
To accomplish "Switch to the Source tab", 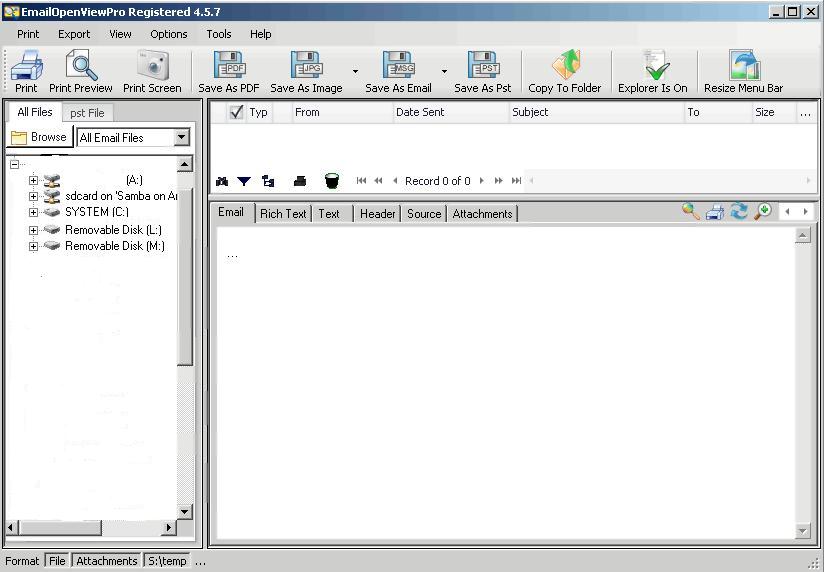I will (x=424, y=213).
